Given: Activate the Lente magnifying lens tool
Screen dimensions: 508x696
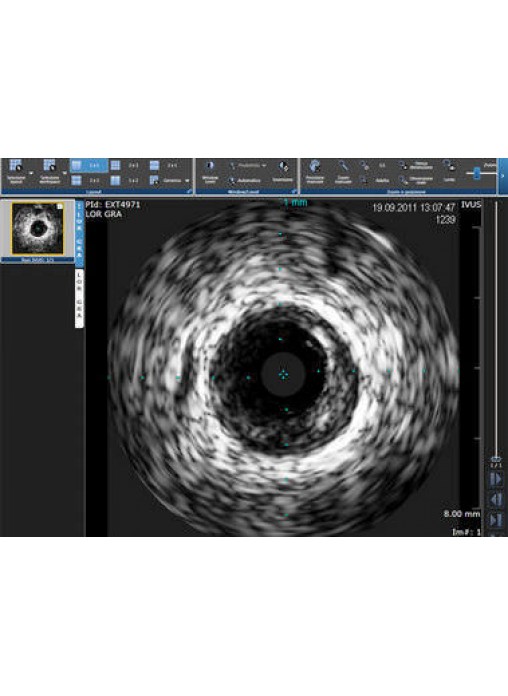Looking at the screenshot, I should click(x=449, y=166).
